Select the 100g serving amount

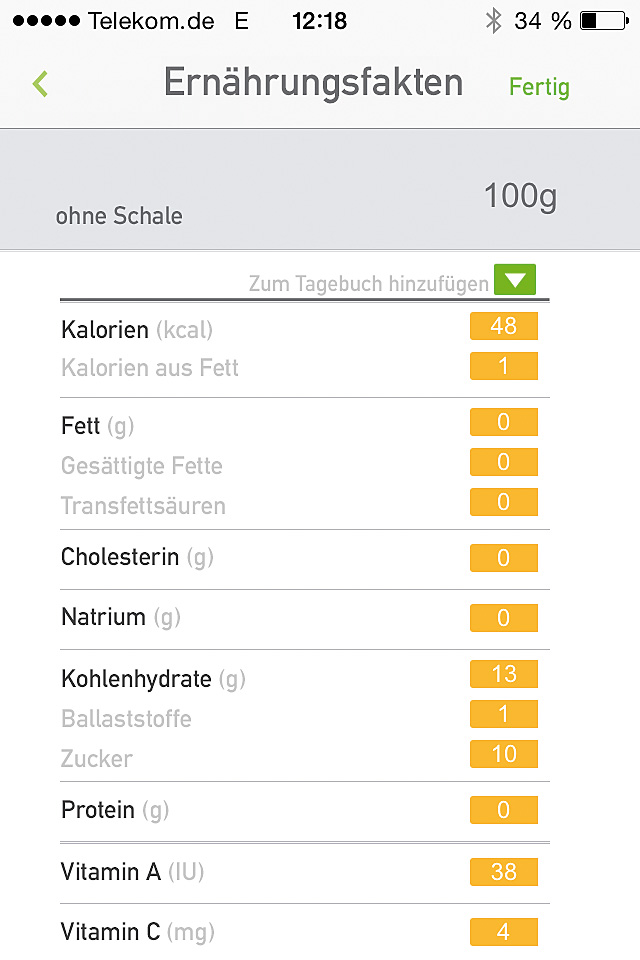[x=520, y=197]
